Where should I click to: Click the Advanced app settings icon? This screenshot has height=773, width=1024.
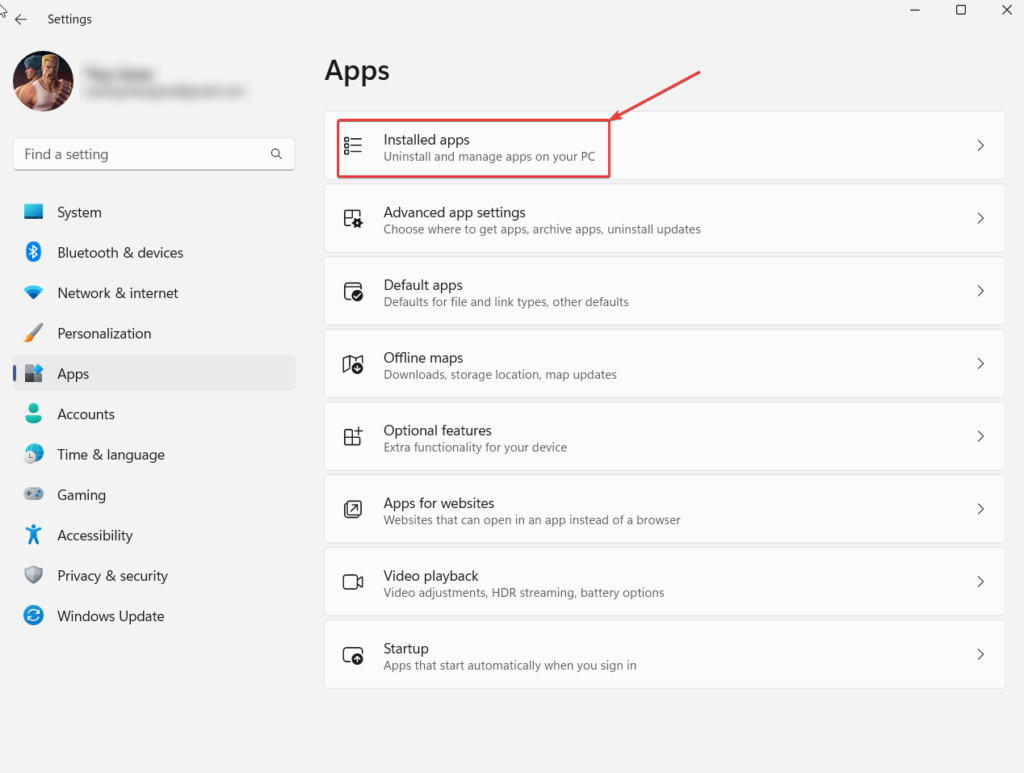click(x=353, y=219)
